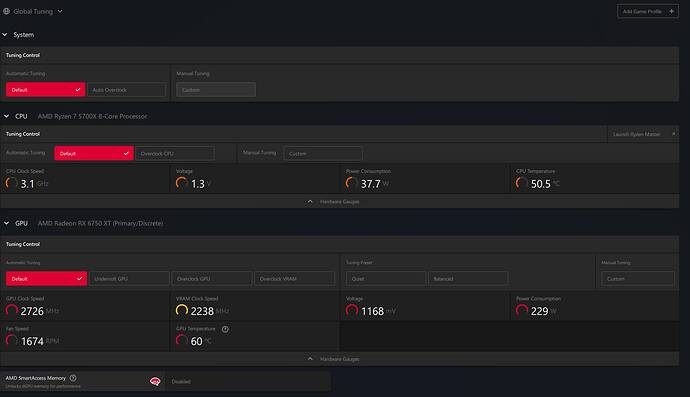The height and width of the screenshot is (397, 690).
Task: Click the AMD SmartAccess Memory label
Action: click(36, 378)
